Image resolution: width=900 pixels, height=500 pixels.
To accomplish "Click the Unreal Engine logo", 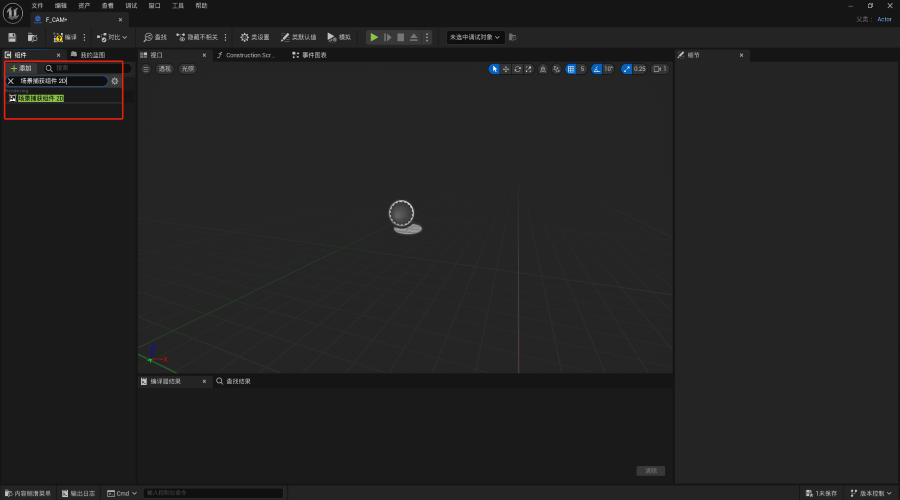I will pyautogui.click(x=13, y=13).
